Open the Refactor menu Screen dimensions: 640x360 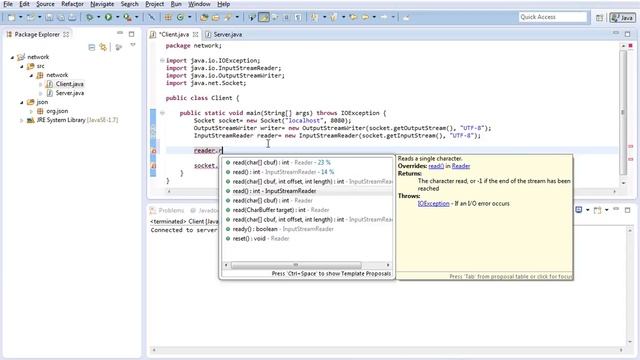72,4
